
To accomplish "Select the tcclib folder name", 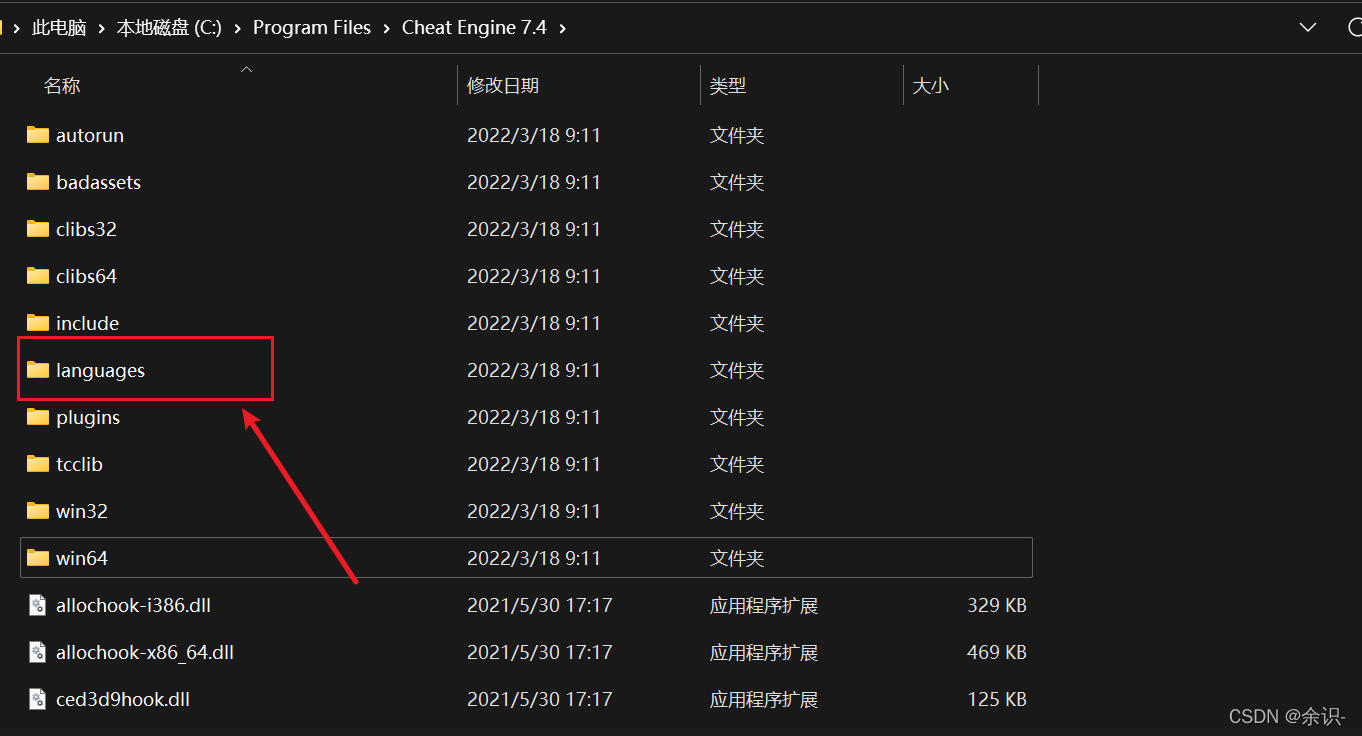I will click(x=79, y=464).
